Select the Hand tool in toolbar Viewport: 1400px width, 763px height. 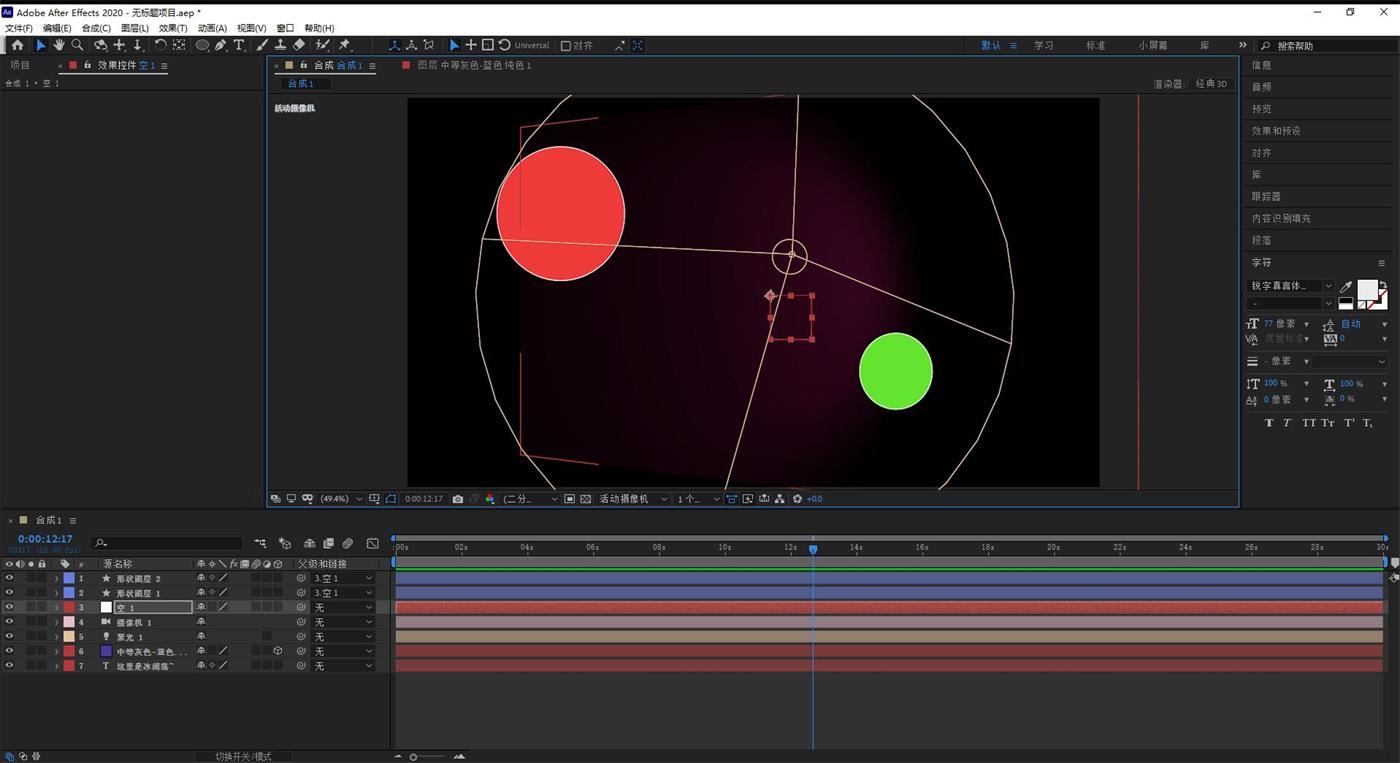[59, 45]
